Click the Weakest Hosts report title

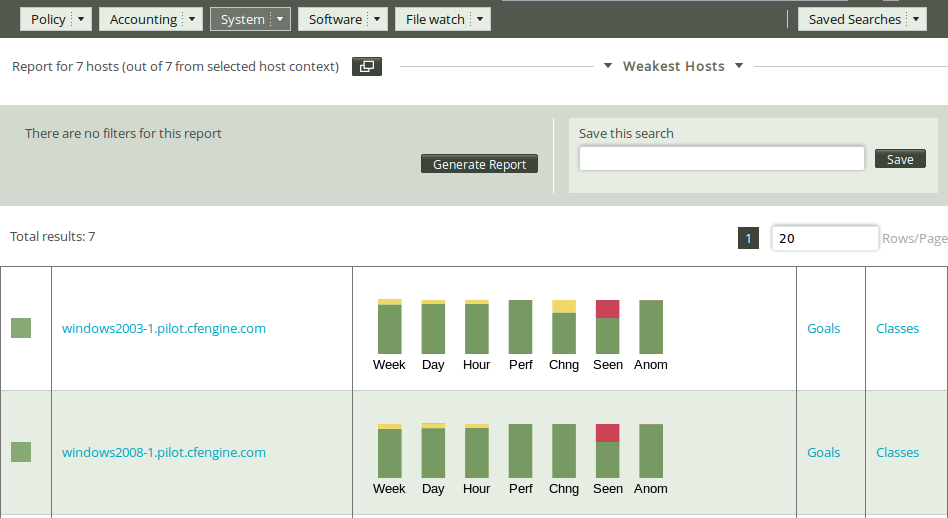pos(674,66)
